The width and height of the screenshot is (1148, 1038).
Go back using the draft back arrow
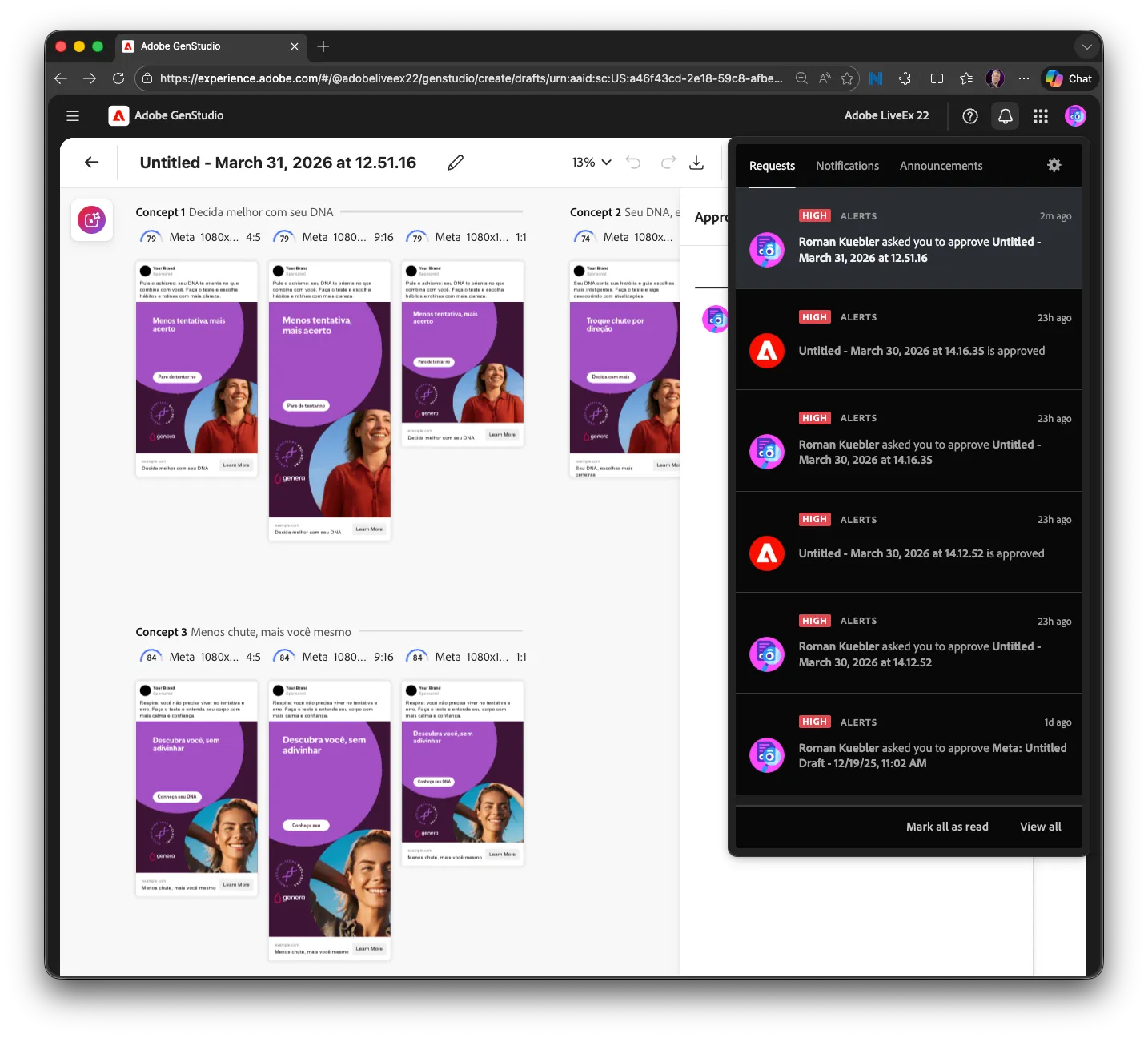tap(92, 163)
